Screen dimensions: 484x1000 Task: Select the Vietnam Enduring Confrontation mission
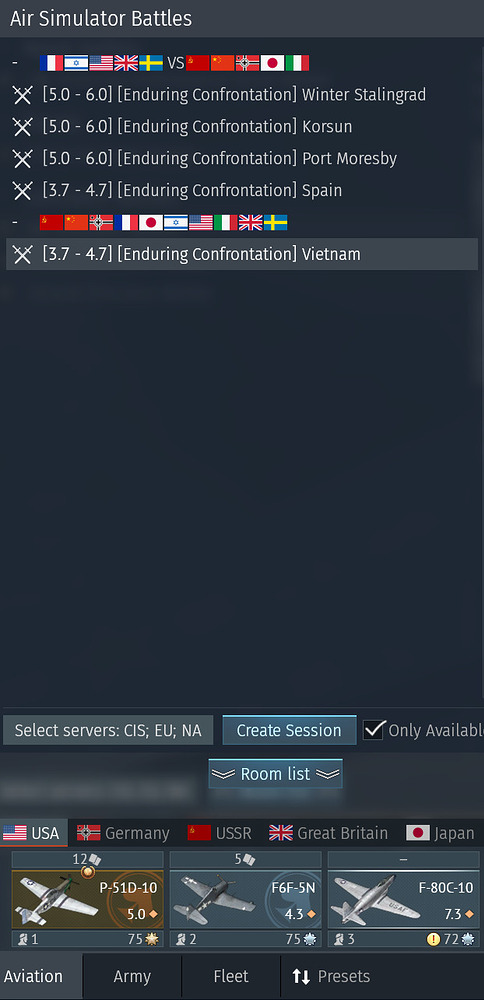(242, 254)
